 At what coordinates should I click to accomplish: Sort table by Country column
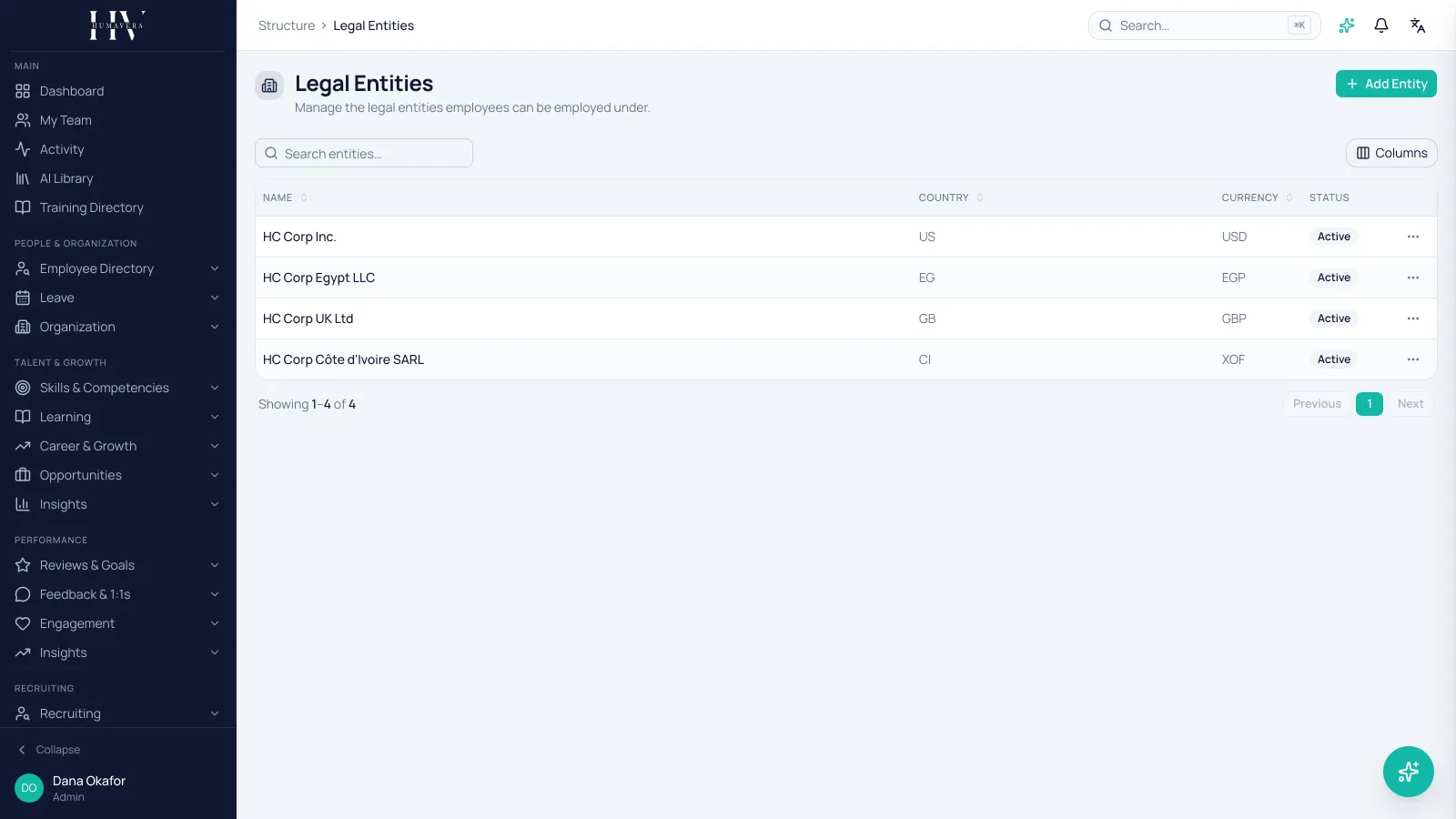951,197
